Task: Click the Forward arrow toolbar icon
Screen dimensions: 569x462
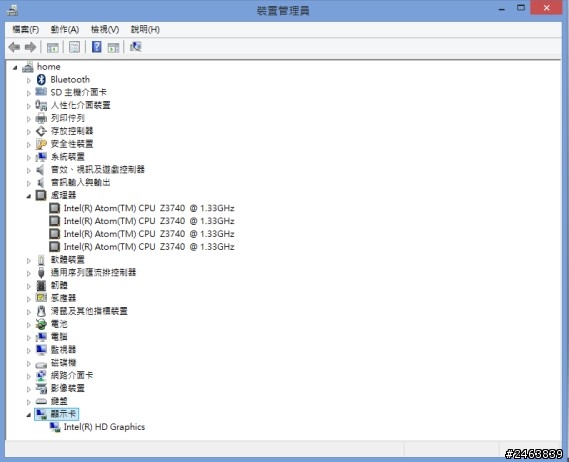Action: pyautogui.click(x=30, y=47)
